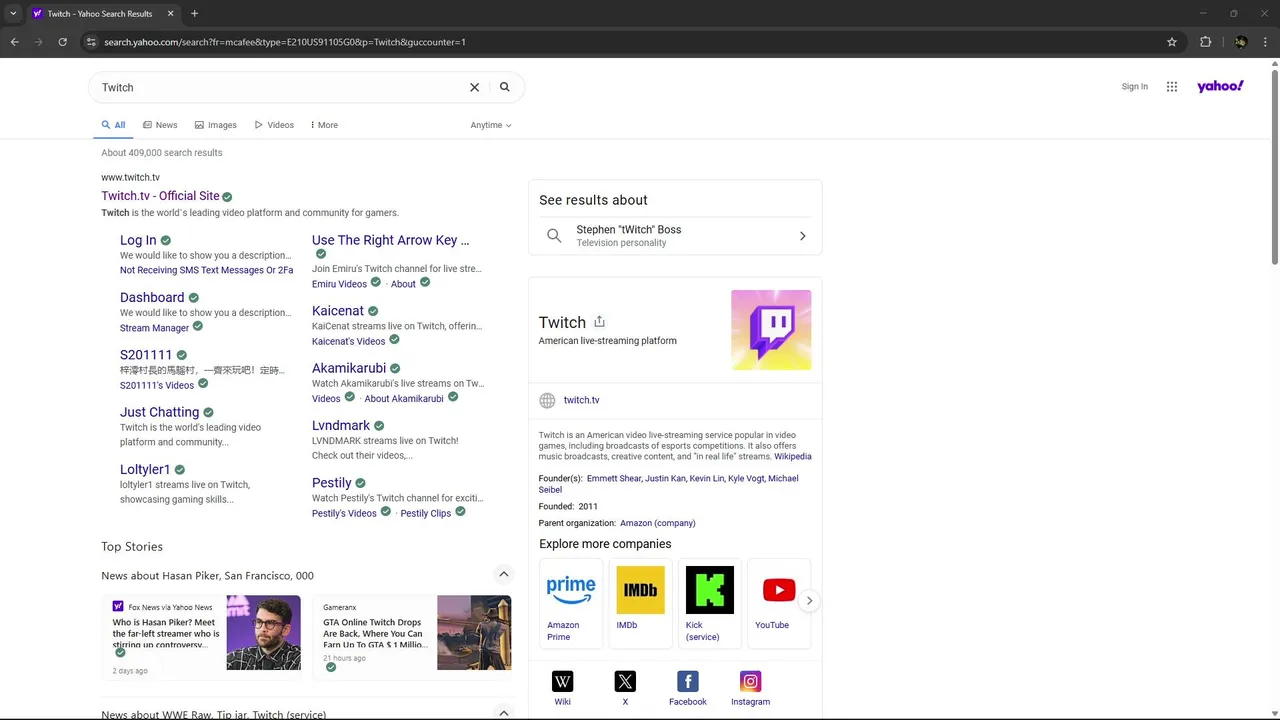Open Stream Manager link
This screenshot has height=720, width=1280.
click(154, 328)
